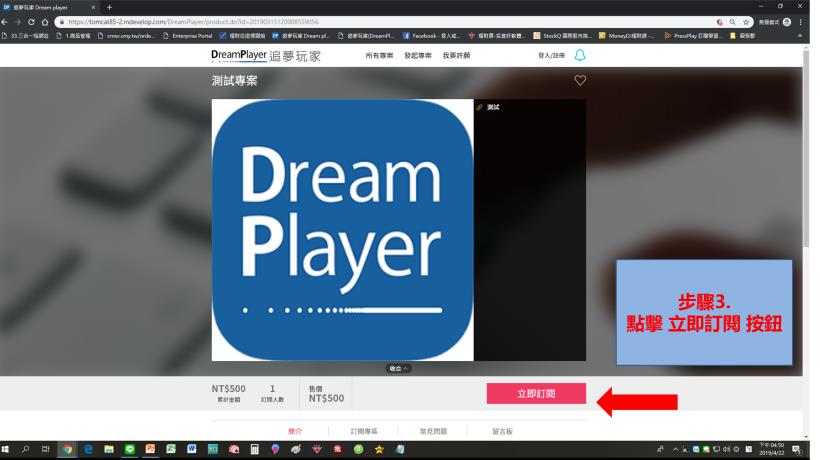820x460 pixels.
Task: Toggle the heart favorite icon
Action: pyautogui.click(x=580, y=80)
